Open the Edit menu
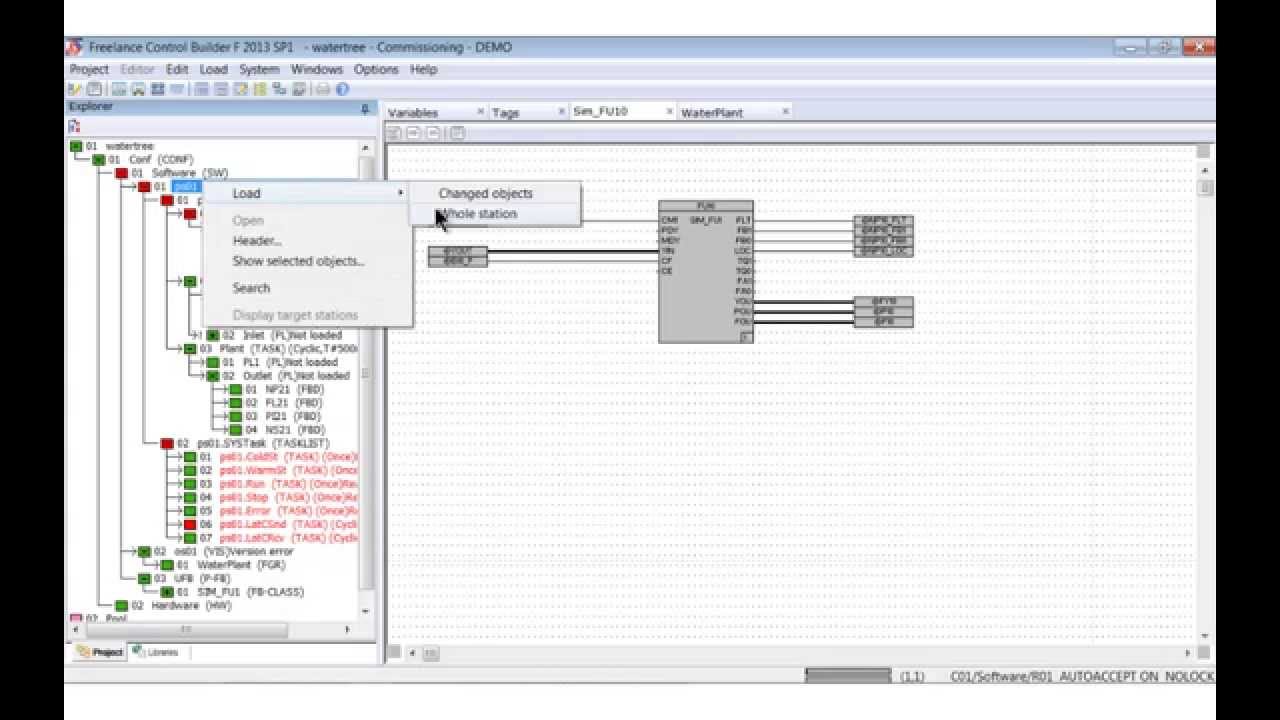The width and height of the screenshot is (1280, 720). pos(177,69)
